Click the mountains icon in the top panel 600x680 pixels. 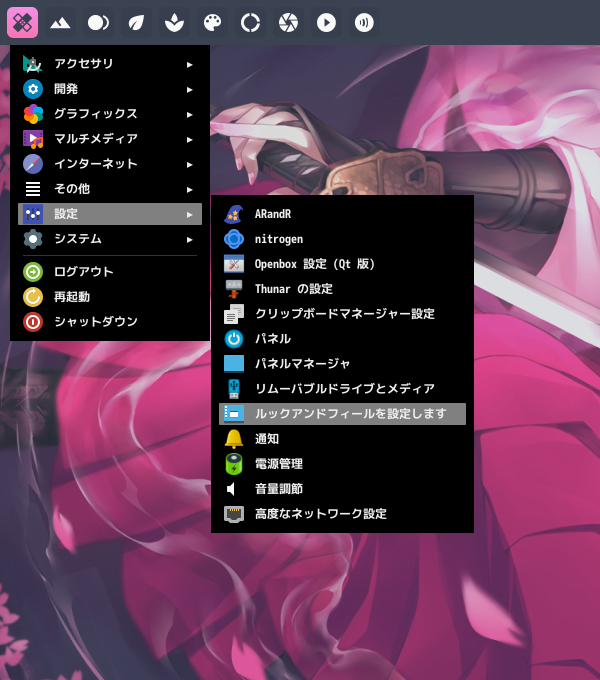pos(60,23)
